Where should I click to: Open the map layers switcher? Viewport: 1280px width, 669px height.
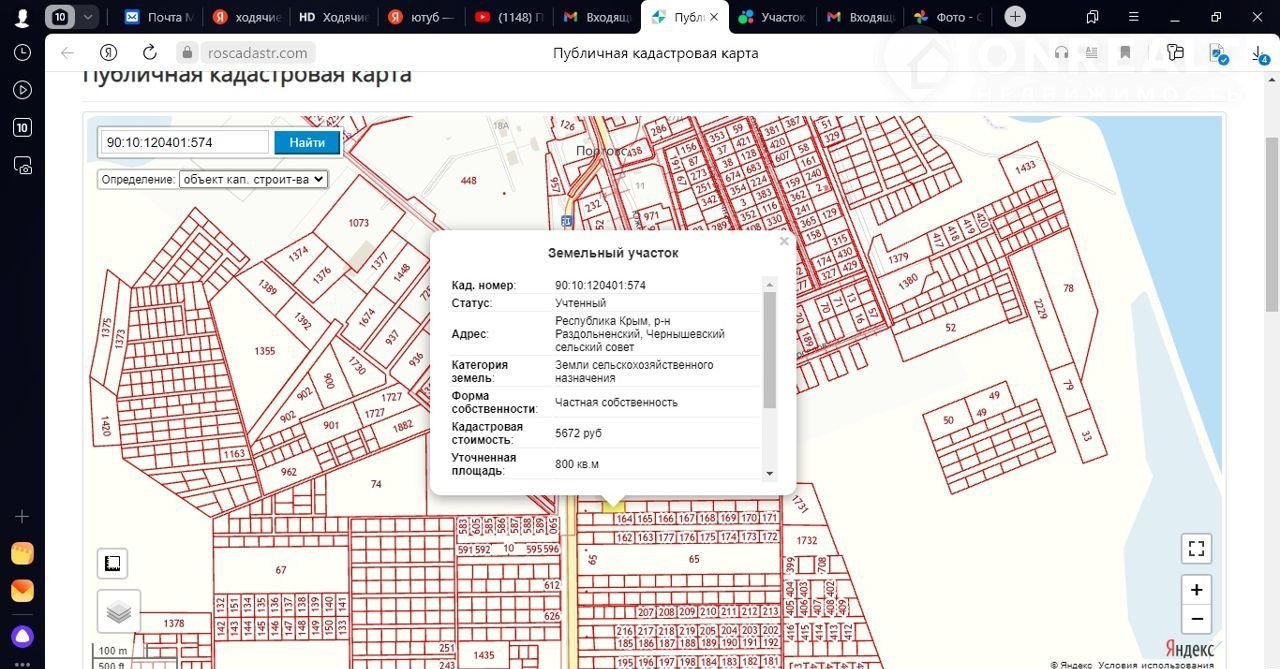click(x=119, y=611)
